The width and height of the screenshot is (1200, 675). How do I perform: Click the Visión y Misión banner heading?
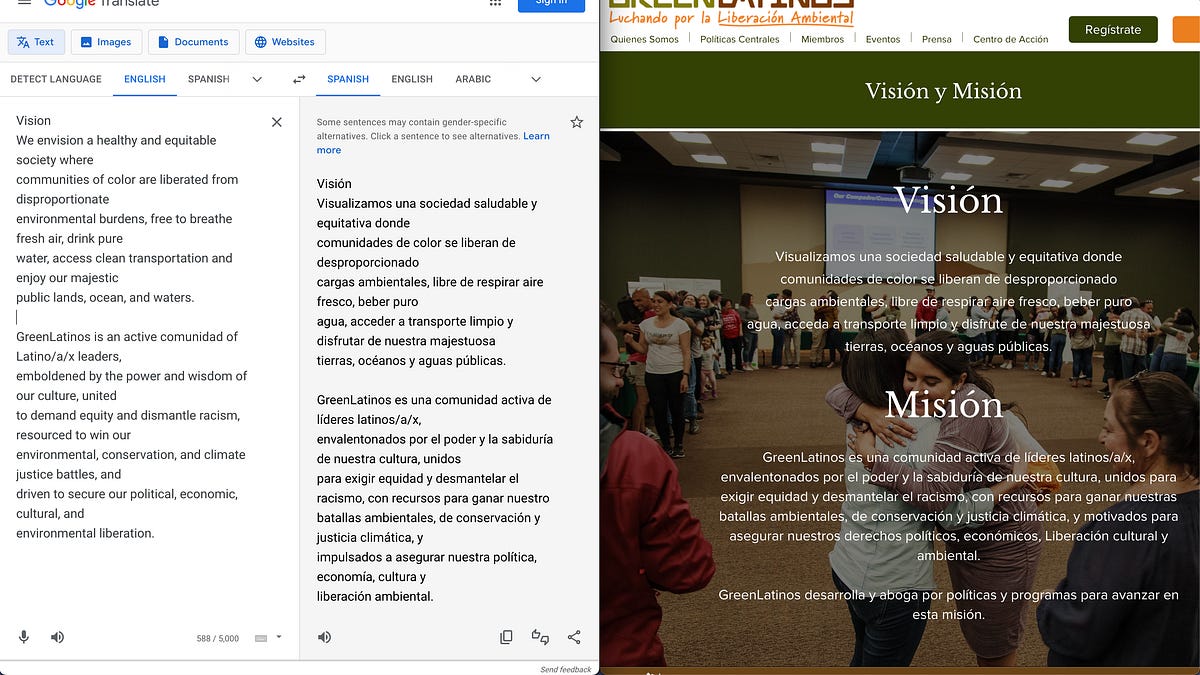click(x=943, y=91)
